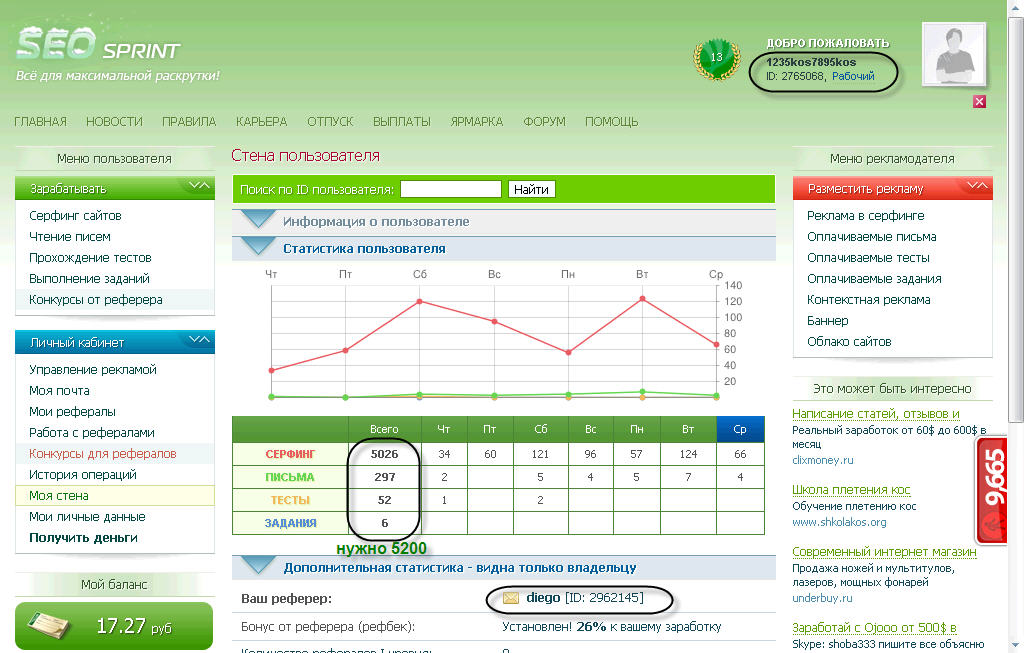
Task: Open Школа плетения кос ad link
Action: [x=851, y=490]
